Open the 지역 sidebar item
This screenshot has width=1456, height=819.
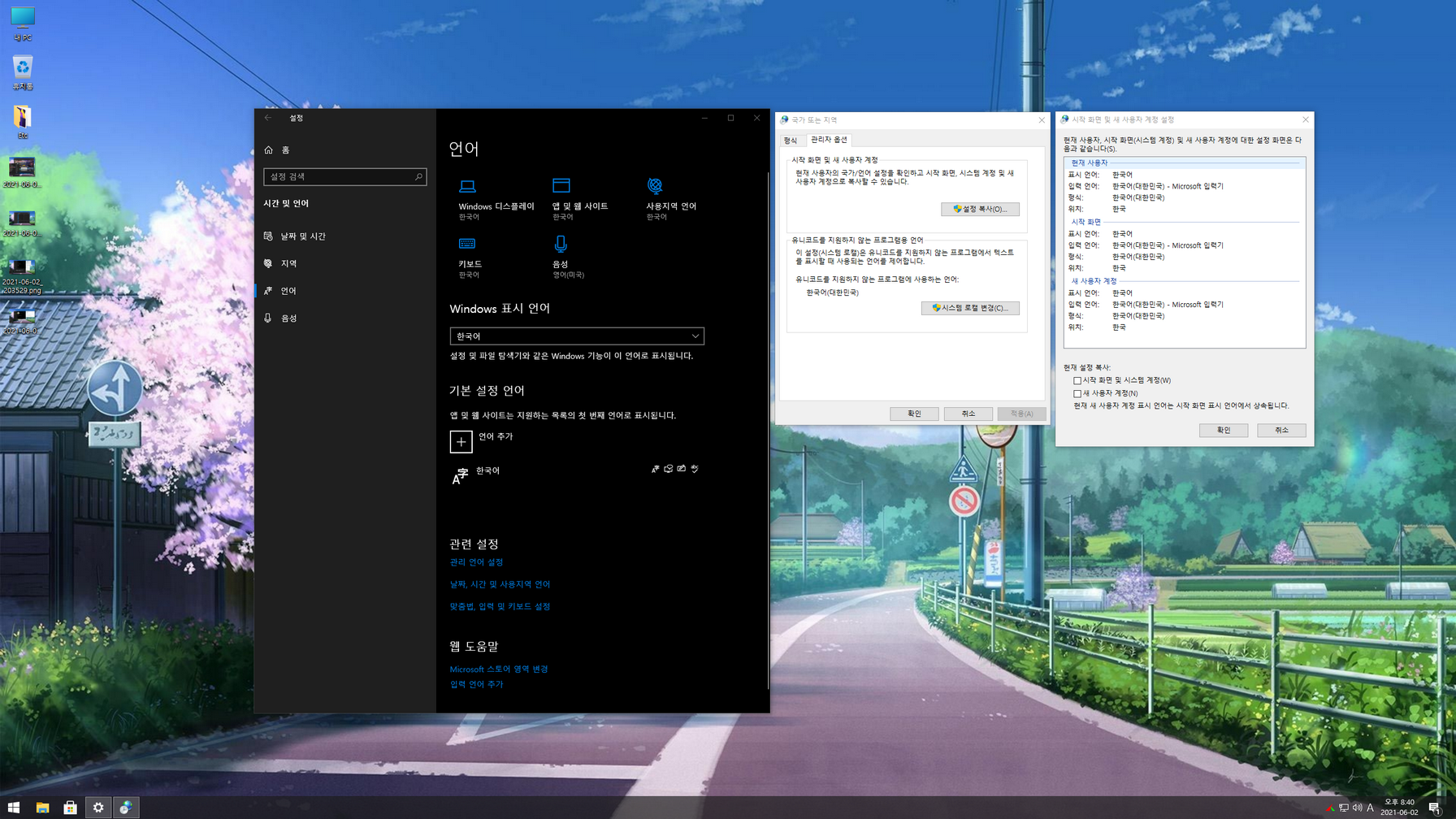(344, 263)
